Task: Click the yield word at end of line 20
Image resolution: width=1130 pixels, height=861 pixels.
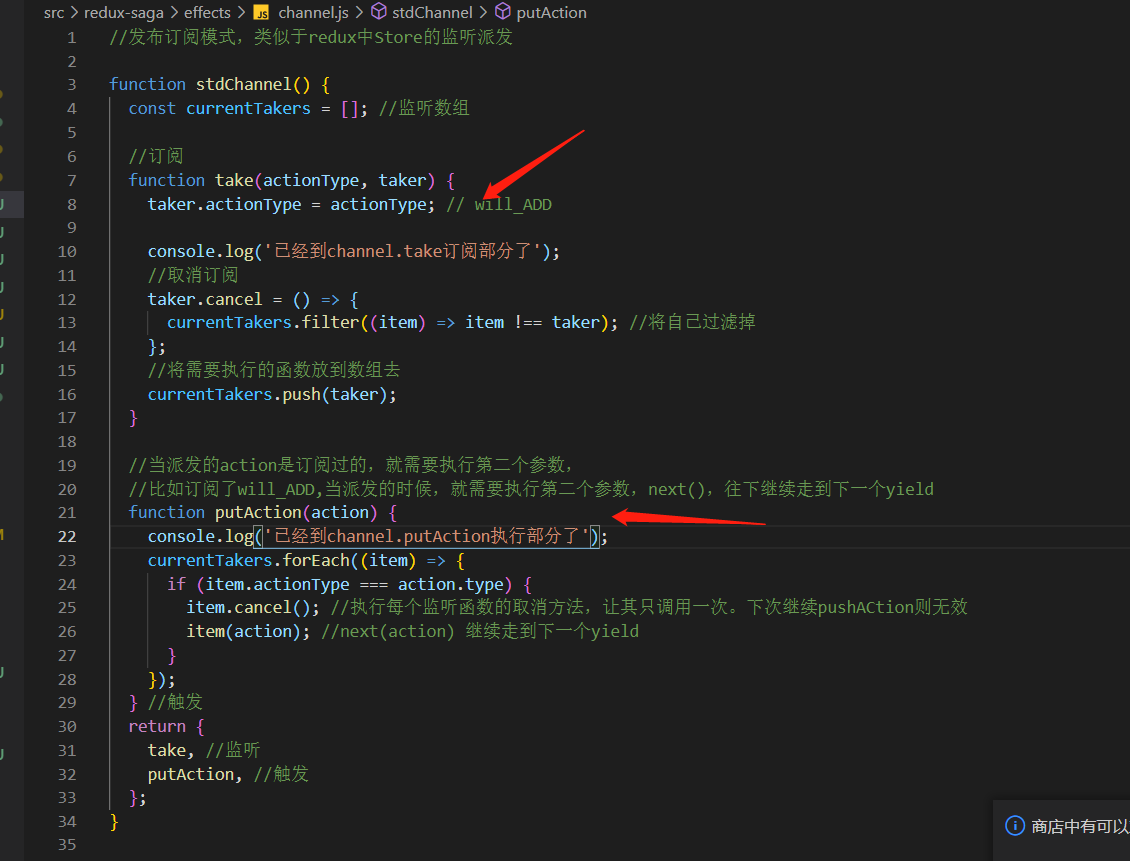Action: (909, 489)
